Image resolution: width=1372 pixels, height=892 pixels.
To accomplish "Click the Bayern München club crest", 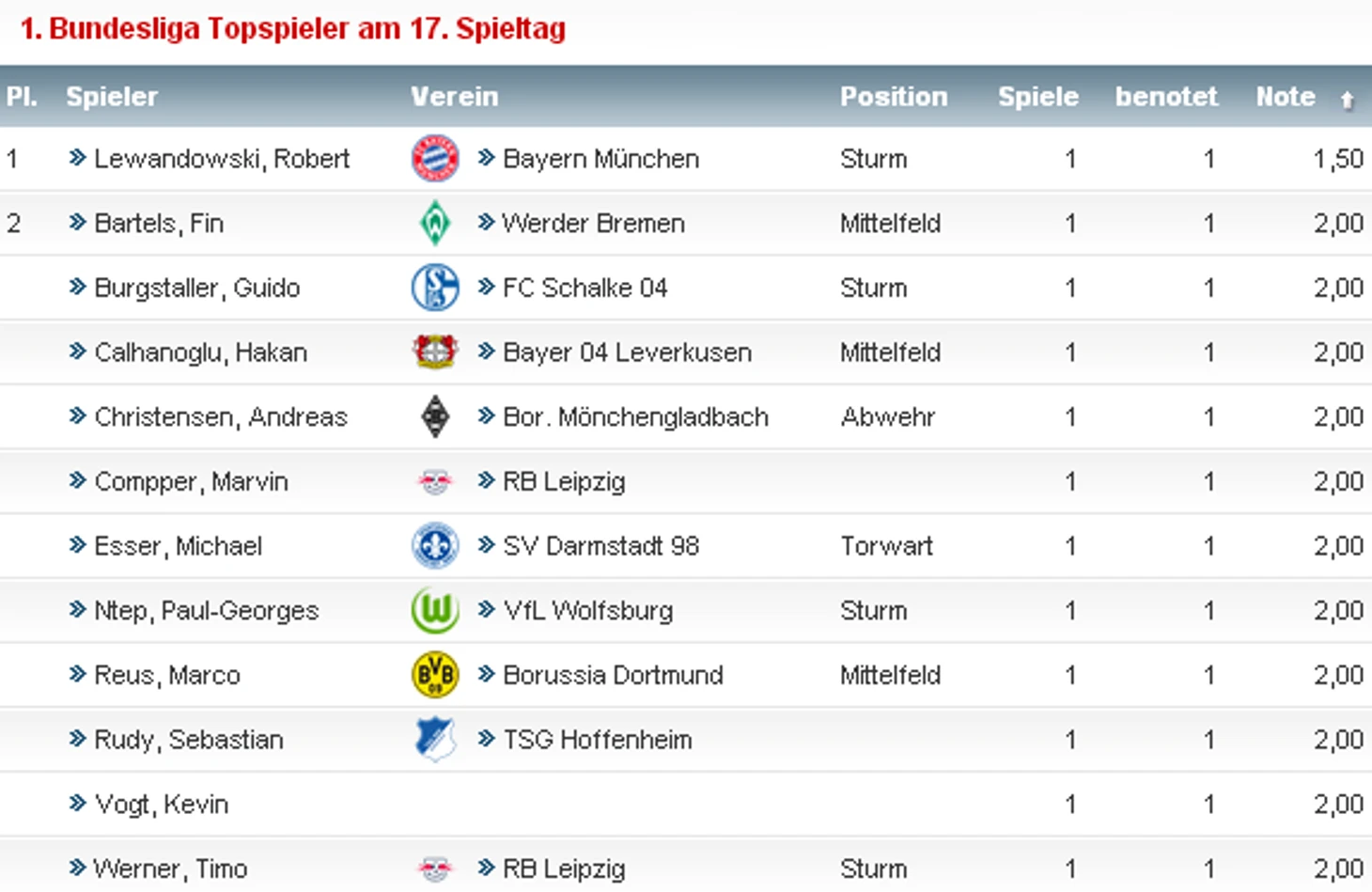I will click(x=435, y=158).
